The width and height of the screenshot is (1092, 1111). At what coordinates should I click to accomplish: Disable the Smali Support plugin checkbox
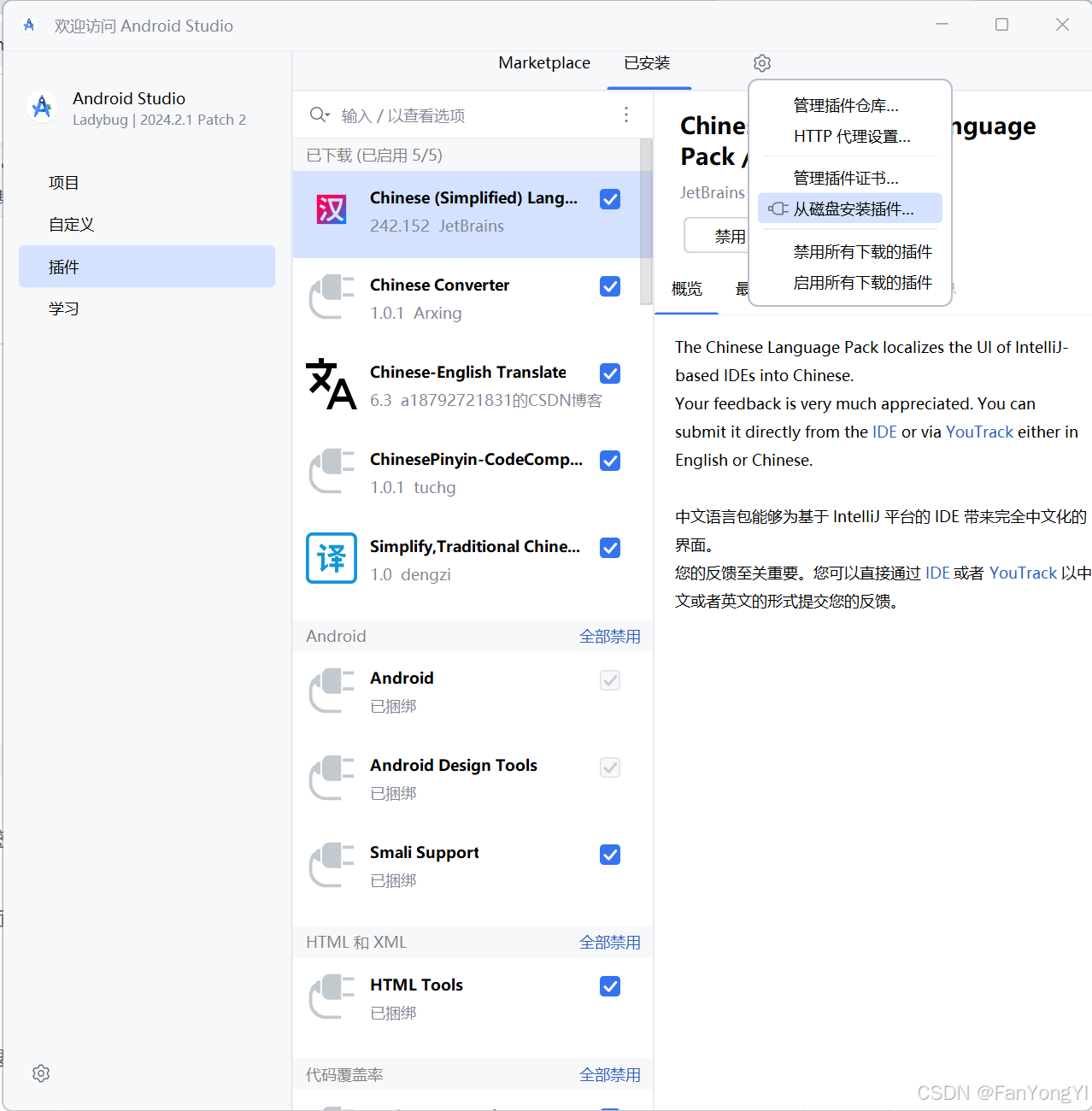(610, 855)
